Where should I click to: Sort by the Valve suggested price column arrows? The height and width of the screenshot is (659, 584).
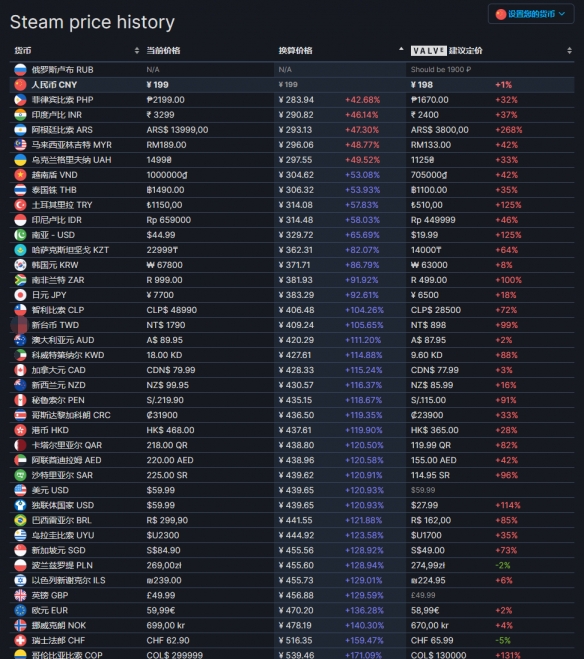point(569,51)
